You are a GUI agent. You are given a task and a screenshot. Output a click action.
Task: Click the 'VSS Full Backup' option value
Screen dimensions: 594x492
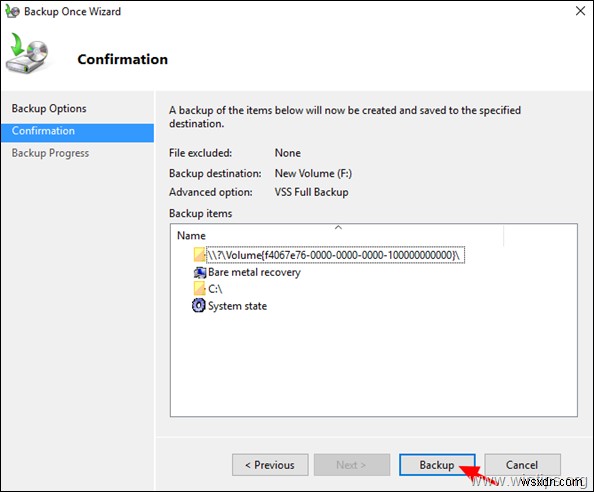tap(311, 192)
